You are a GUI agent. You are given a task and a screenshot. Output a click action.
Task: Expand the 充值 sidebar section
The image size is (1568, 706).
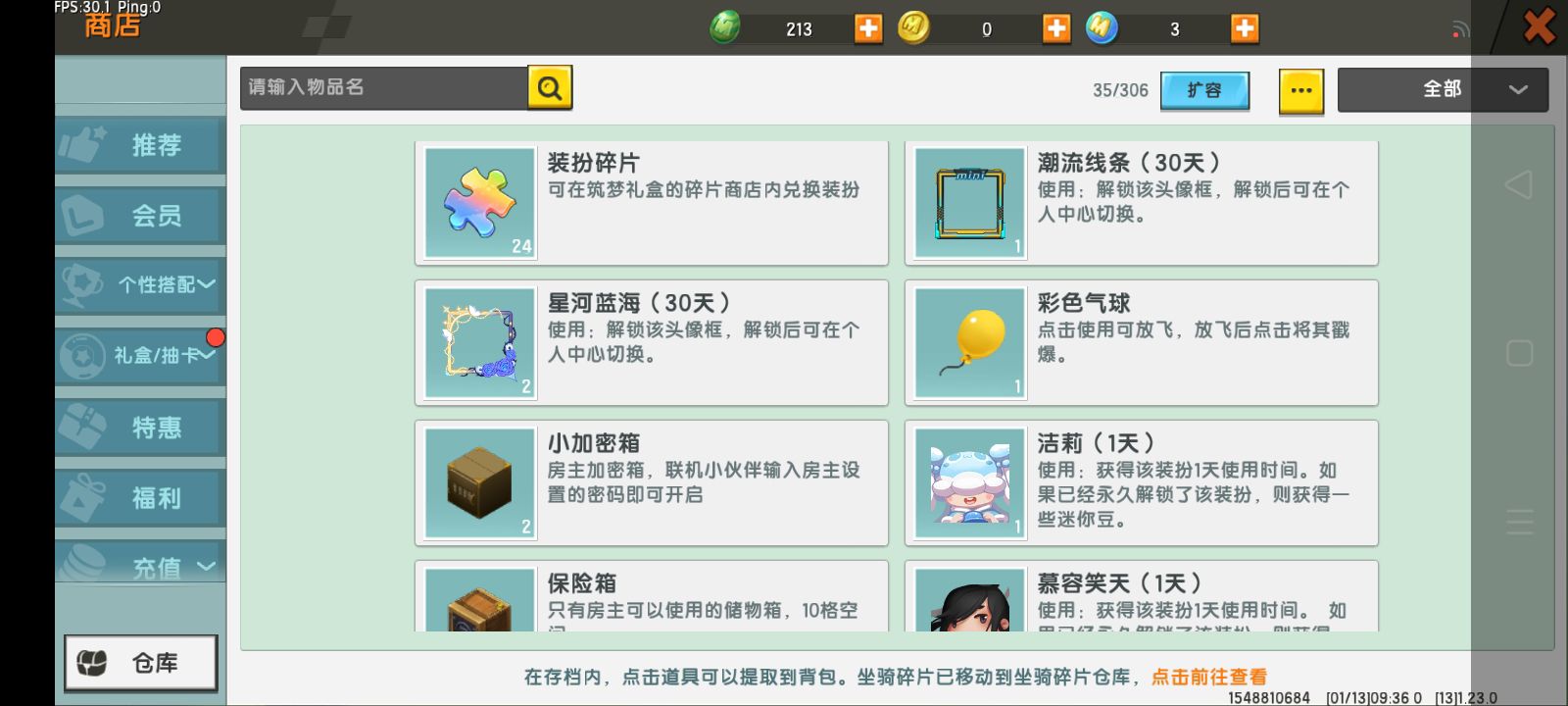(140, 564)
